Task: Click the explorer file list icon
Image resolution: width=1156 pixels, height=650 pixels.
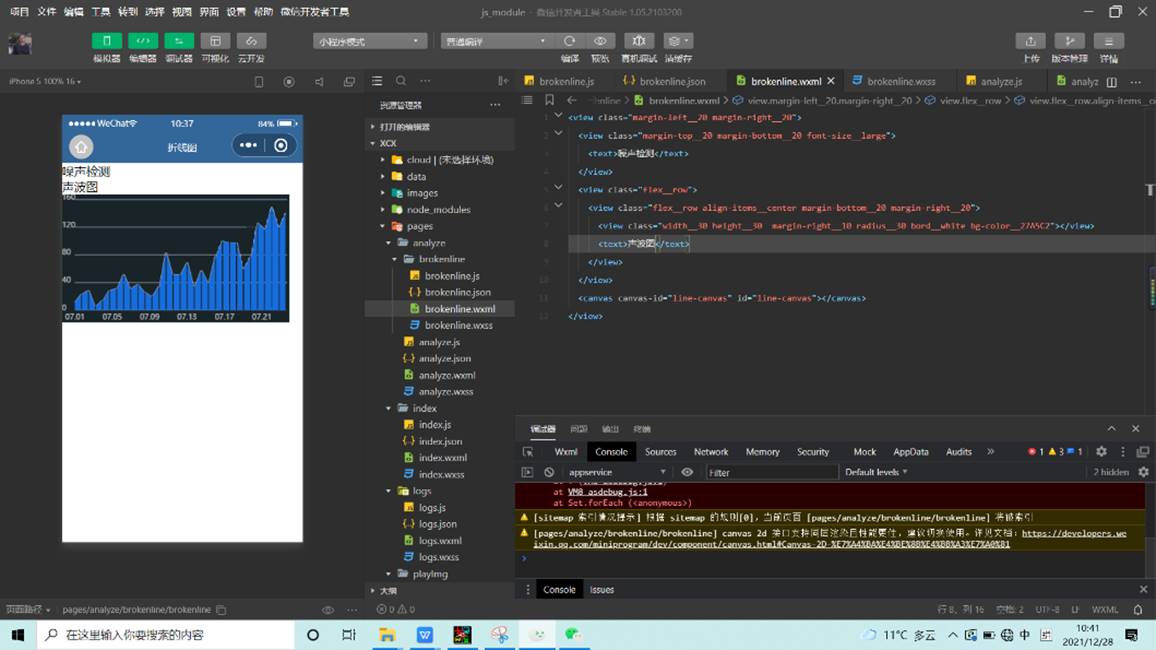Action: pos(377,81)
